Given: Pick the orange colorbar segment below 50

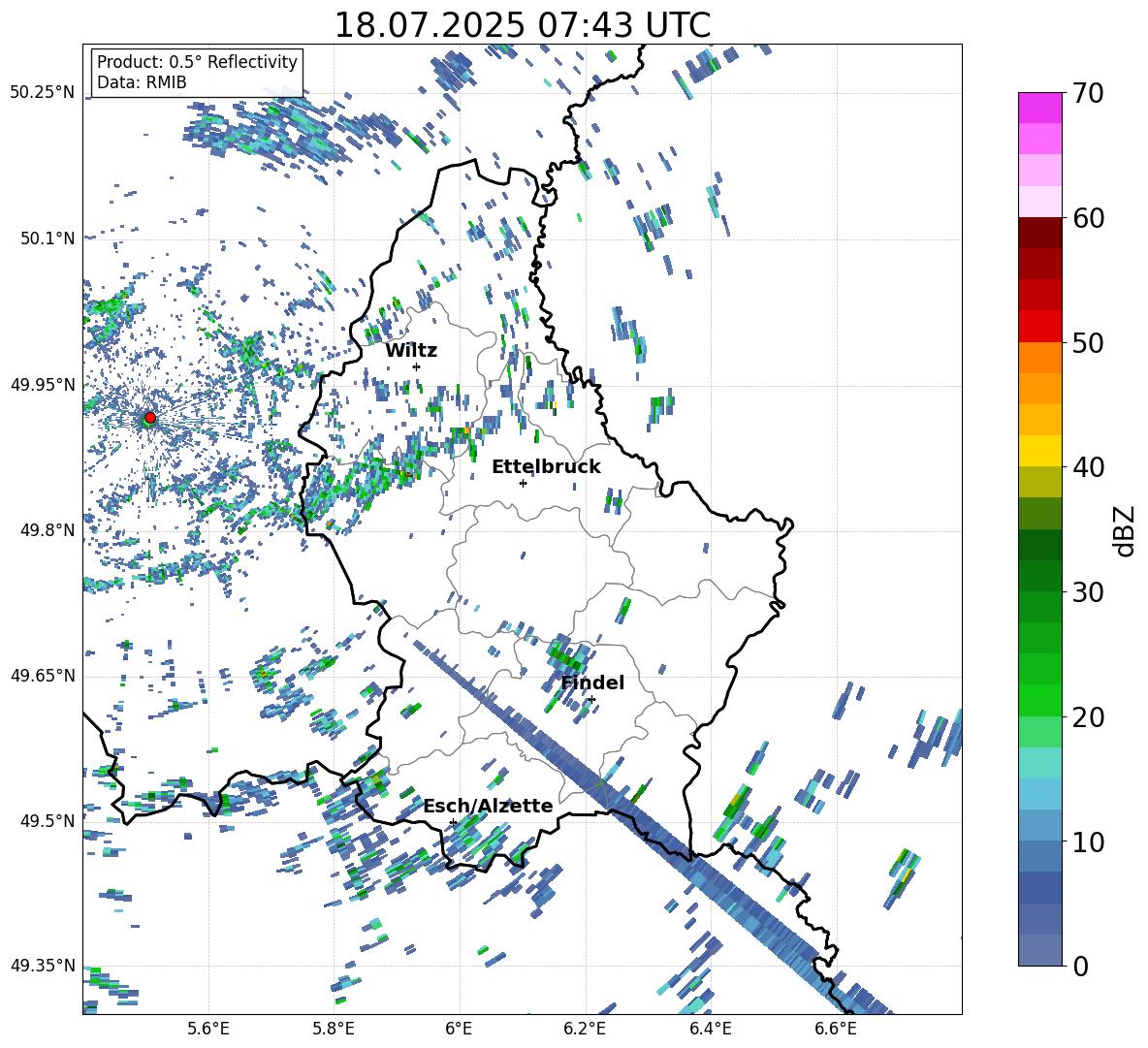Looking at the screenshot, I should (x=1039, y=358).
